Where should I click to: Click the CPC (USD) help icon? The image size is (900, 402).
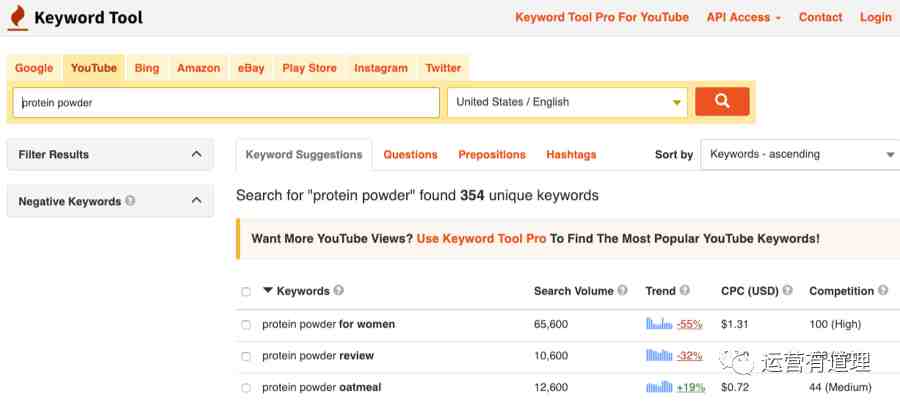[x=788, y=291]
